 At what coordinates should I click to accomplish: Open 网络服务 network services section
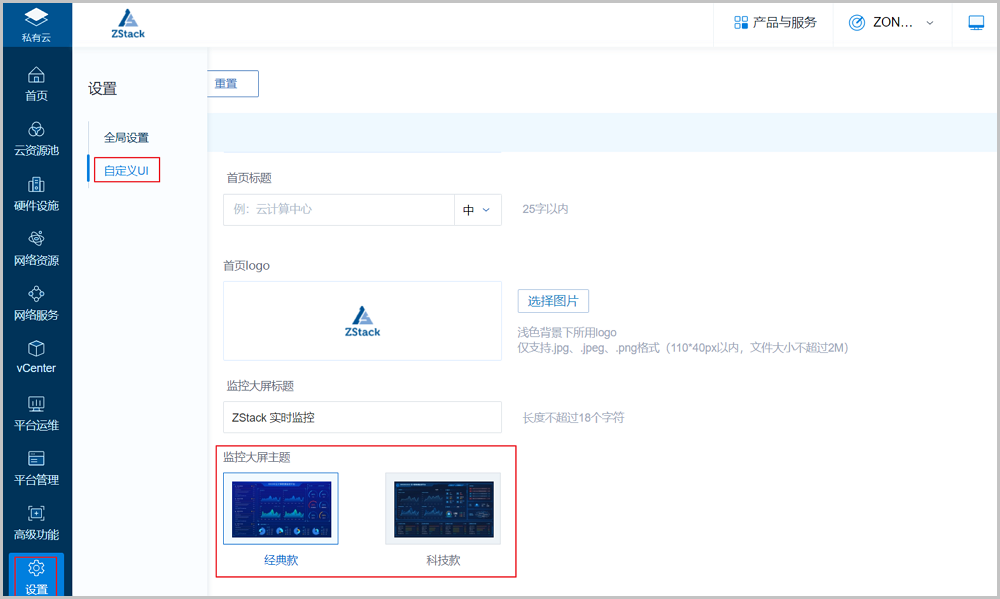click(x=36, y=303)
